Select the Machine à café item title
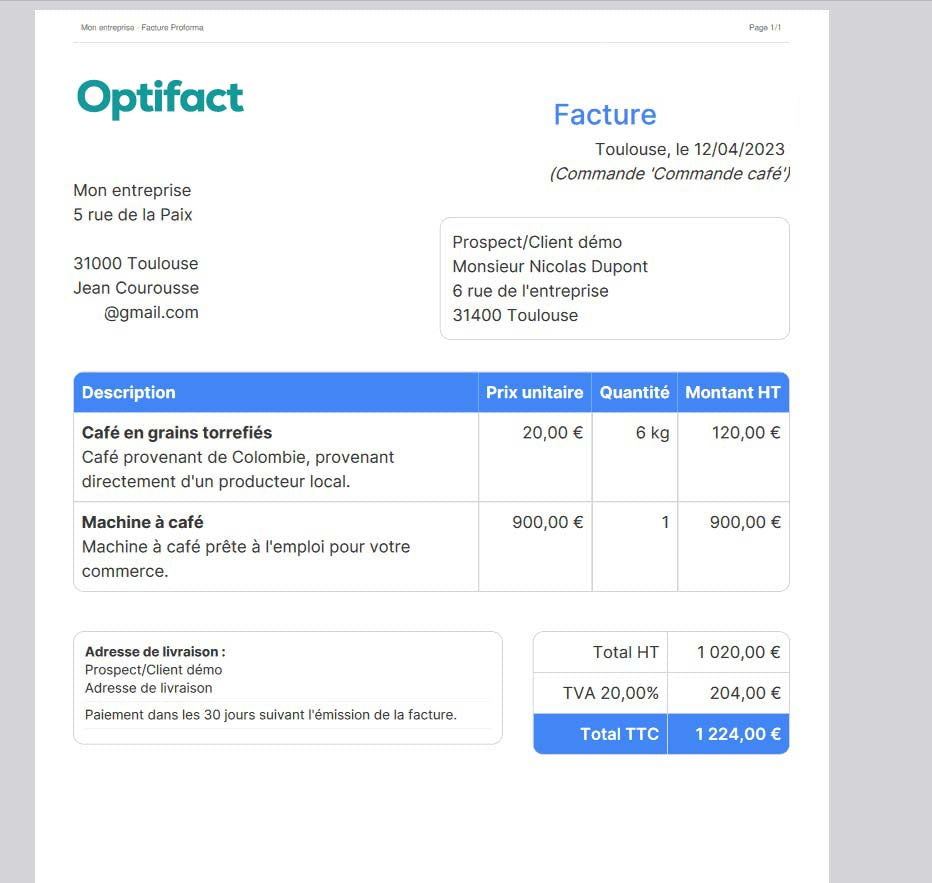Viewport: 932px width, 883px height. coord(143,523)
